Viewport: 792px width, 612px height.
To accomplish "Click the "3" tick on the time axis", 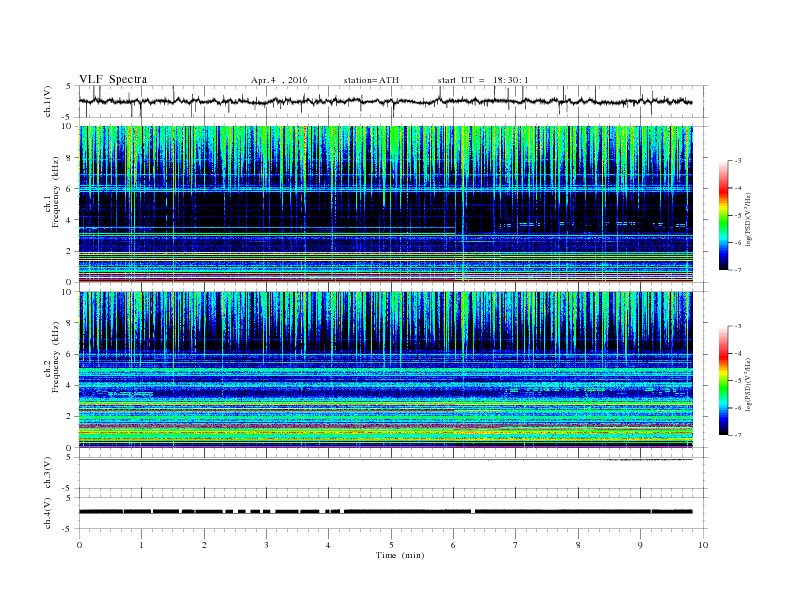I will pyautogui.click(x=266, y=545).
